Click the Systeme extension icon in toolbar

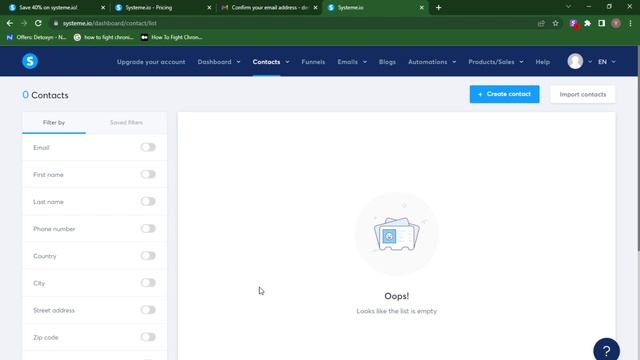click(x=573, y=23)
